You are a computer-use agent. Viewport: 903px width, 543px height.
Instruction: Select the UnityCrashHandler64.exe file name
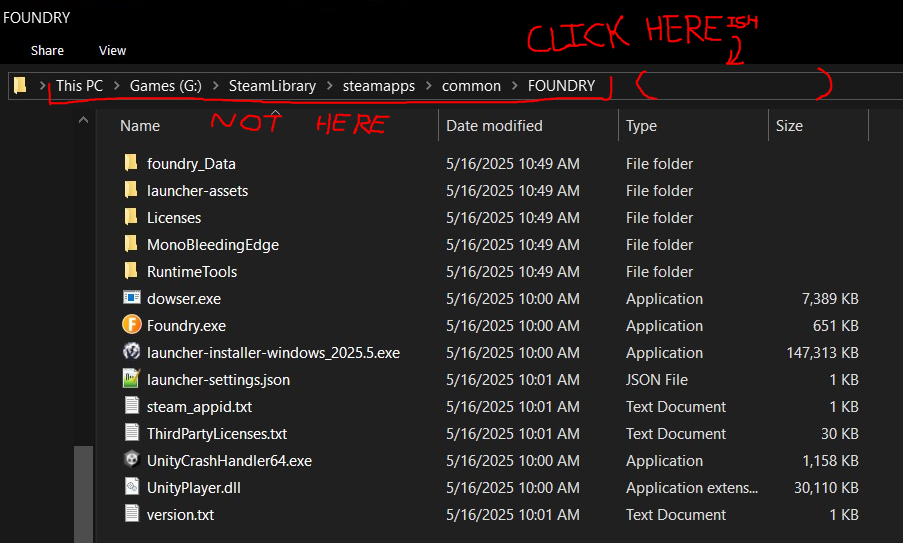pyautogui.click(x=229, y=461)
